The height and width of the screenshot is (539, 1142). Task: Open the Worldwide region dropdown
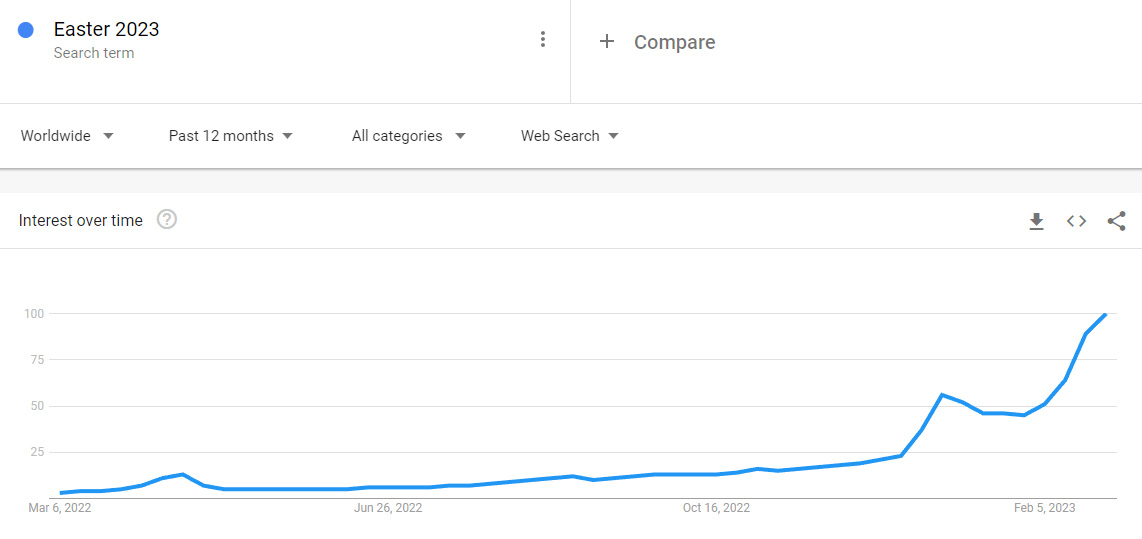pos(67,136)
